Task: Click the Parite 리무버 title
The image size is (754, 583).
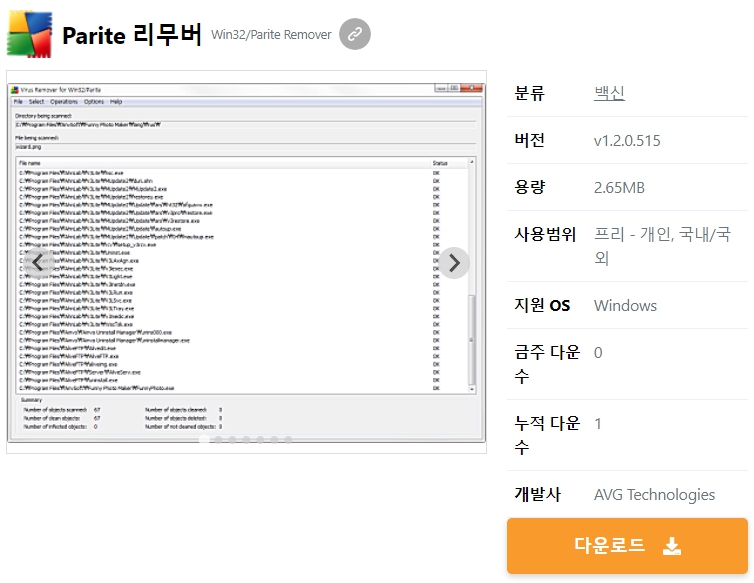Action: point(132,35)
